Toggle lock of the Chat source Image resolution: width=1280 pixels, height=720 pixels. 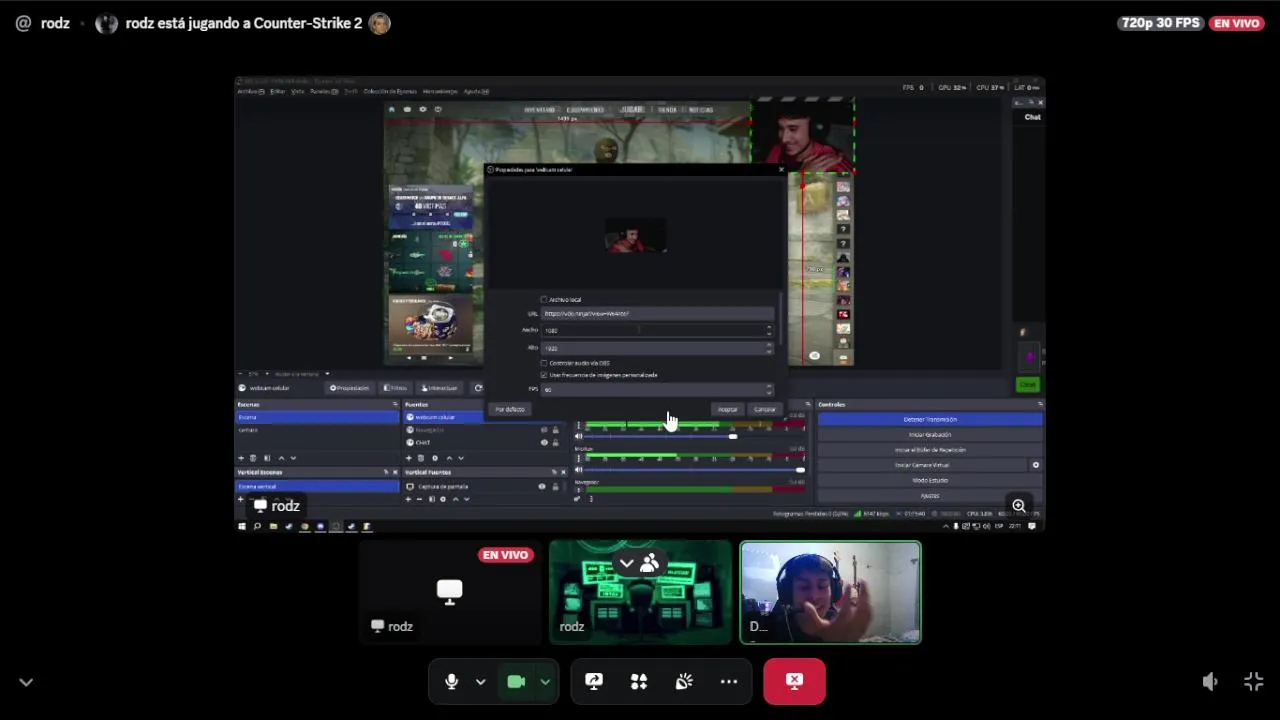(556, 442)
